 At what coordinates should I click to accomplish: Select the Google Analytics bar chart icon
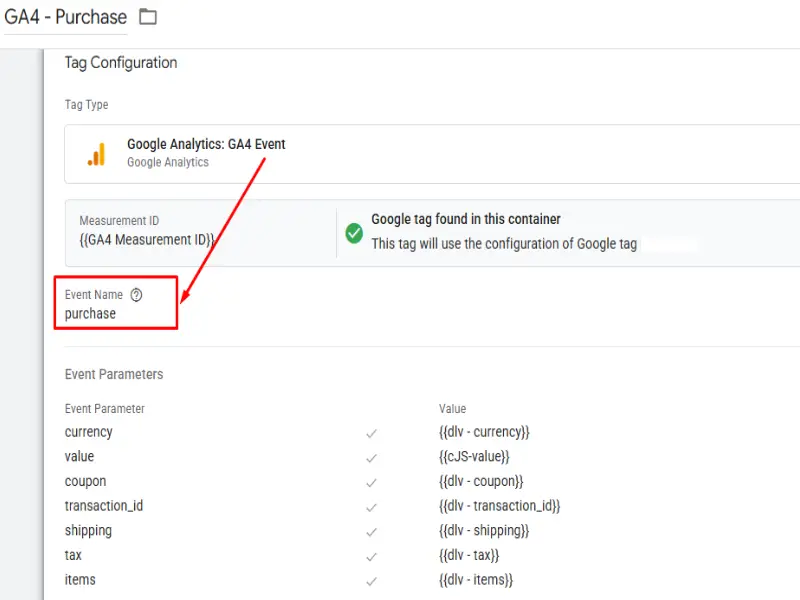point(96,154)
